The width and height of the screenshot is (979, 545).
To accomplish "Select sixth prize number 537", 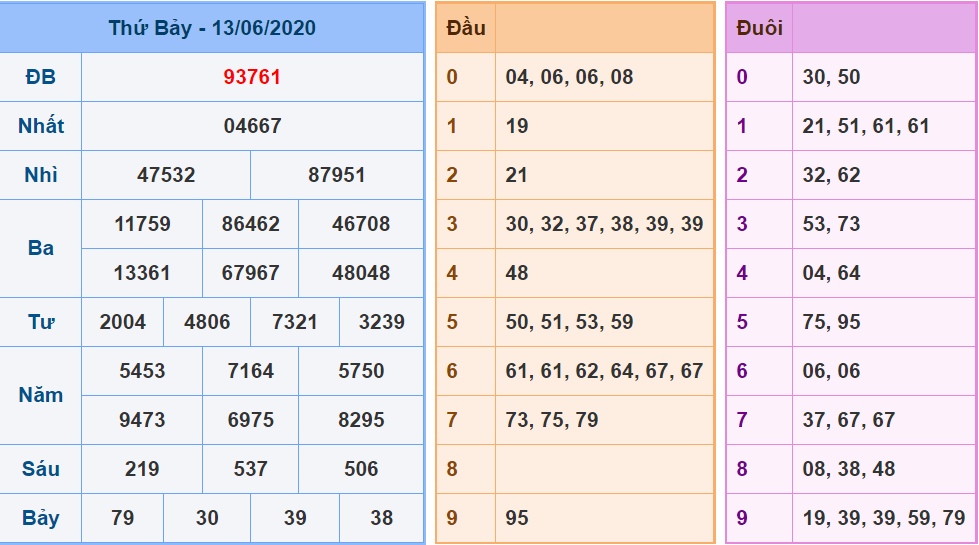I will coord(250,469).
